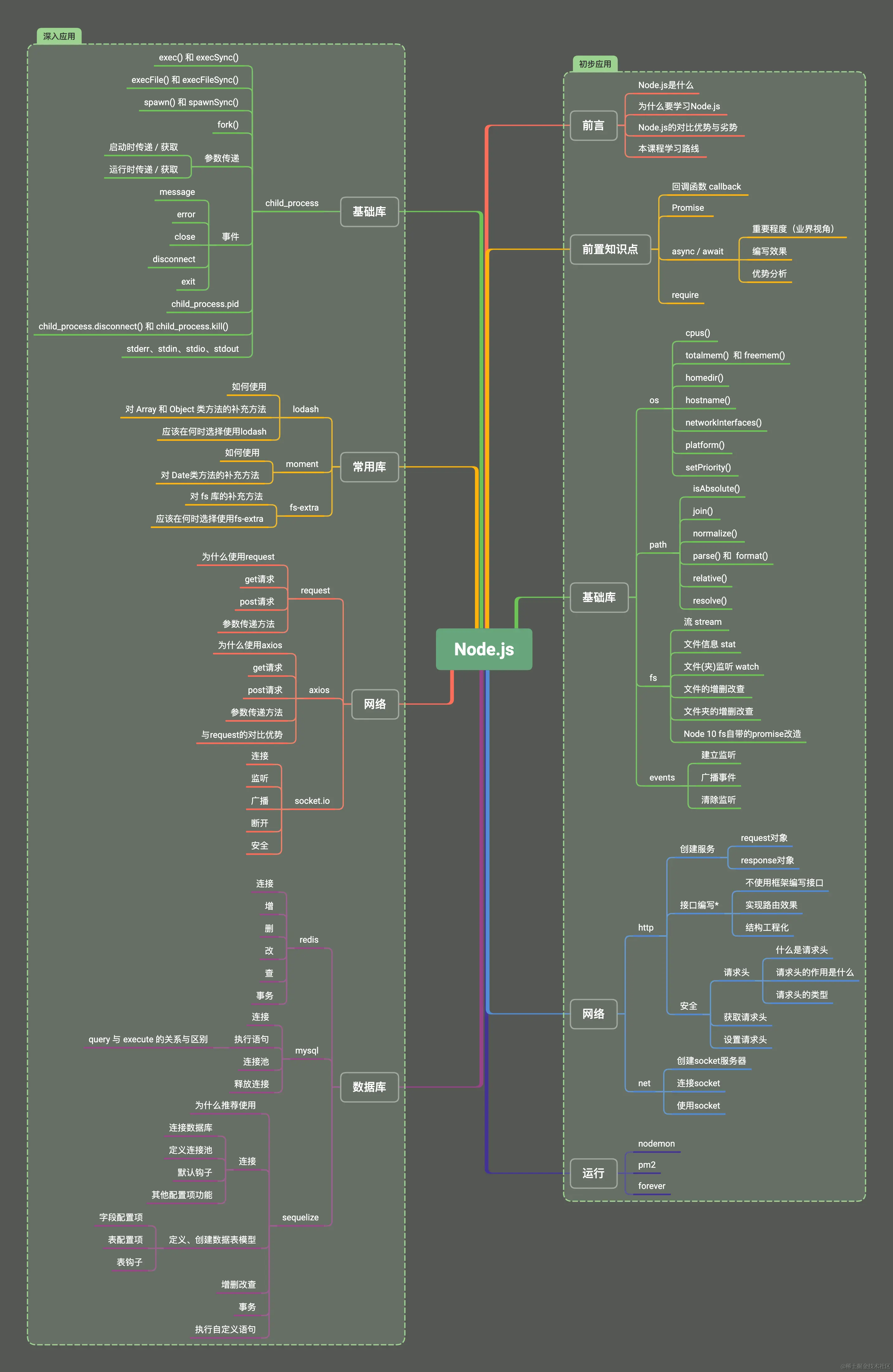Click the pm2 leaf under 运行
893x1372 pixels.
coord(646,1164)
